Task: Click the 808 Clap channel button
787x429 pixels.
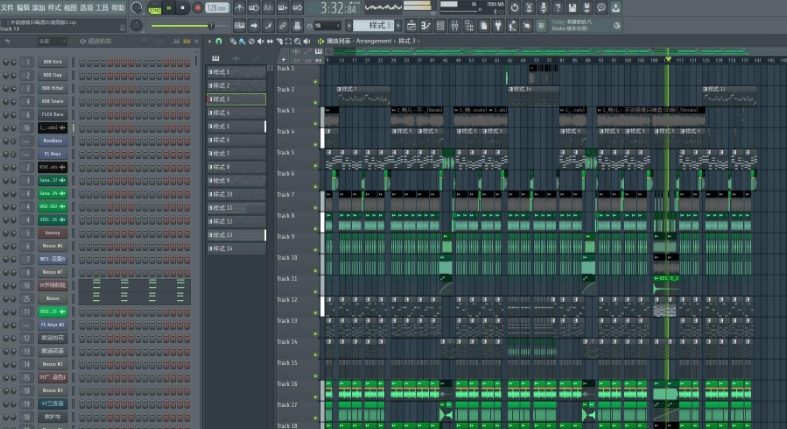Action: [x=52, y=75]
